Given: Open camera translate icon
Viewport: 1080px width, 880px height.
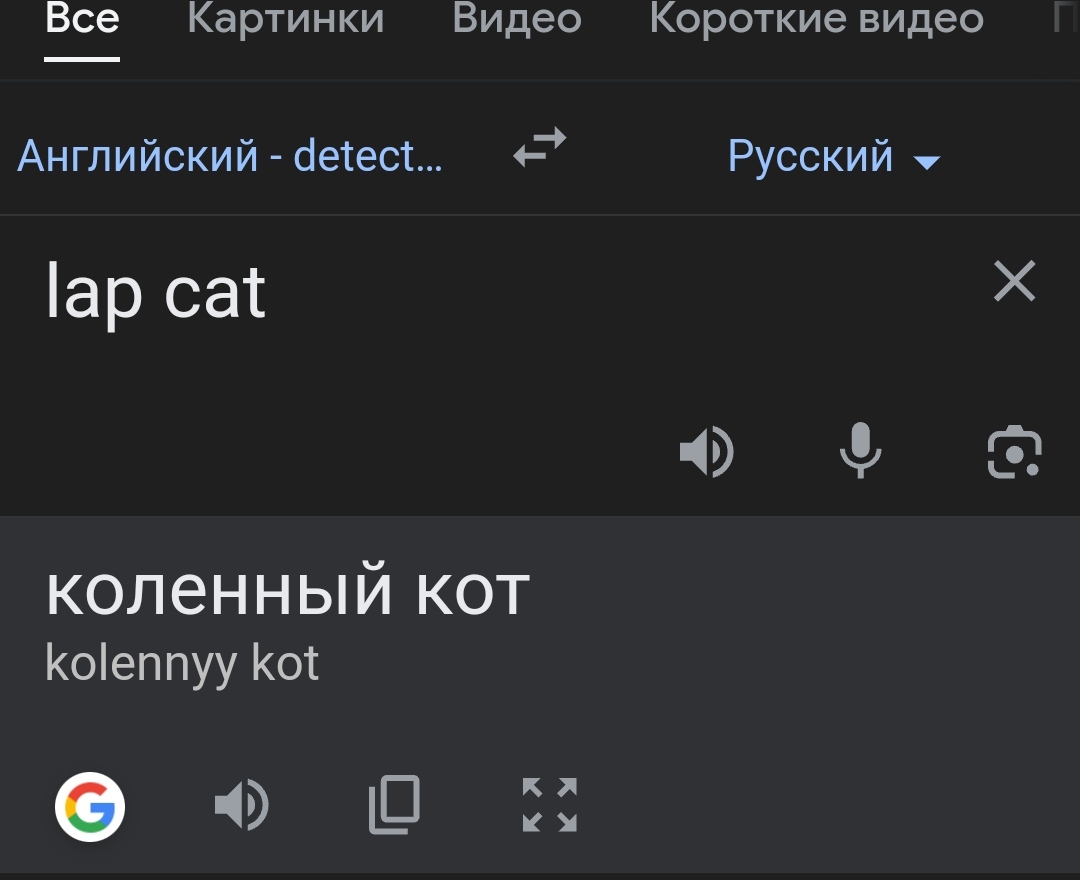Looking at the screenshot, I should coord(1015,452).
